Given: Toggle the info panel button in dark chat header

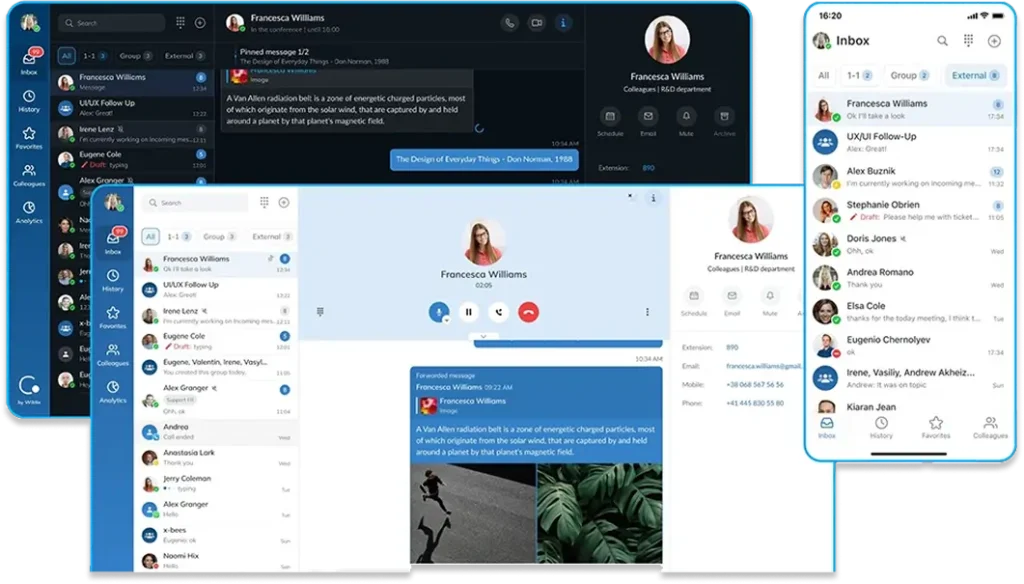Looking at the screenshot, I should pos(564,23).
